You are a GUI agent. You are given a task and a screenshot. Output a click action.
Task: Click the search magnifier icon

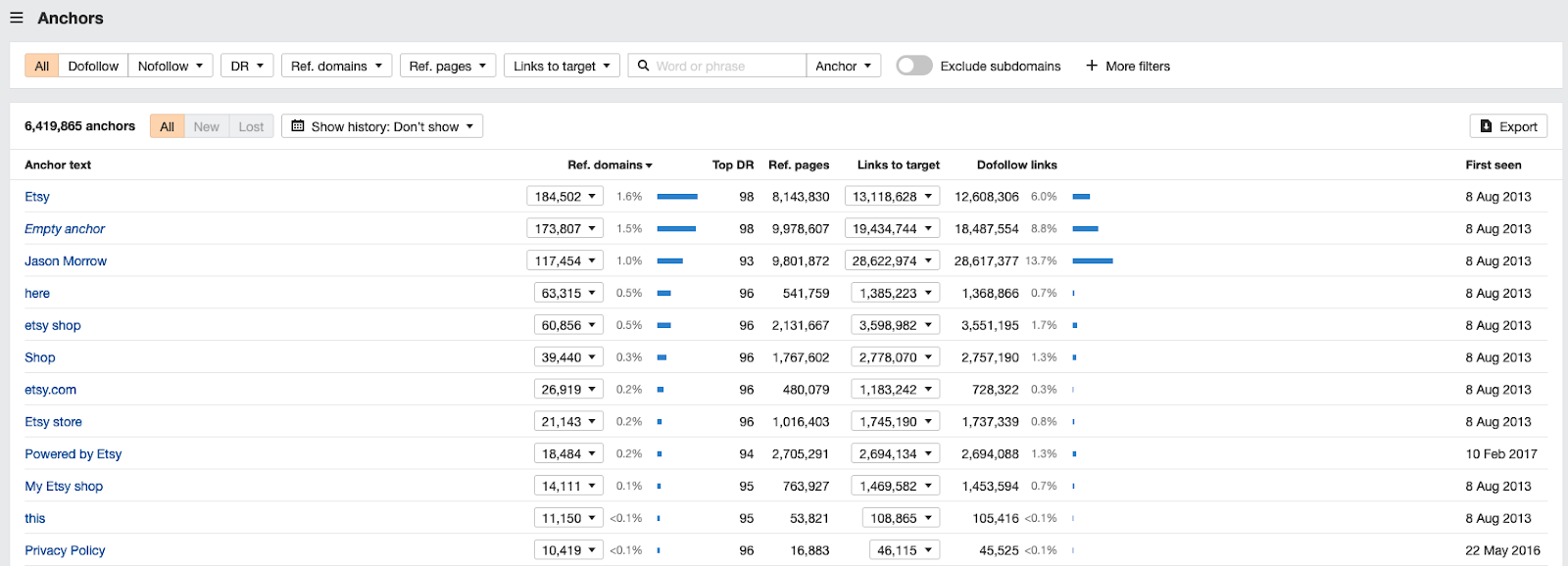[x=644, y=66]
